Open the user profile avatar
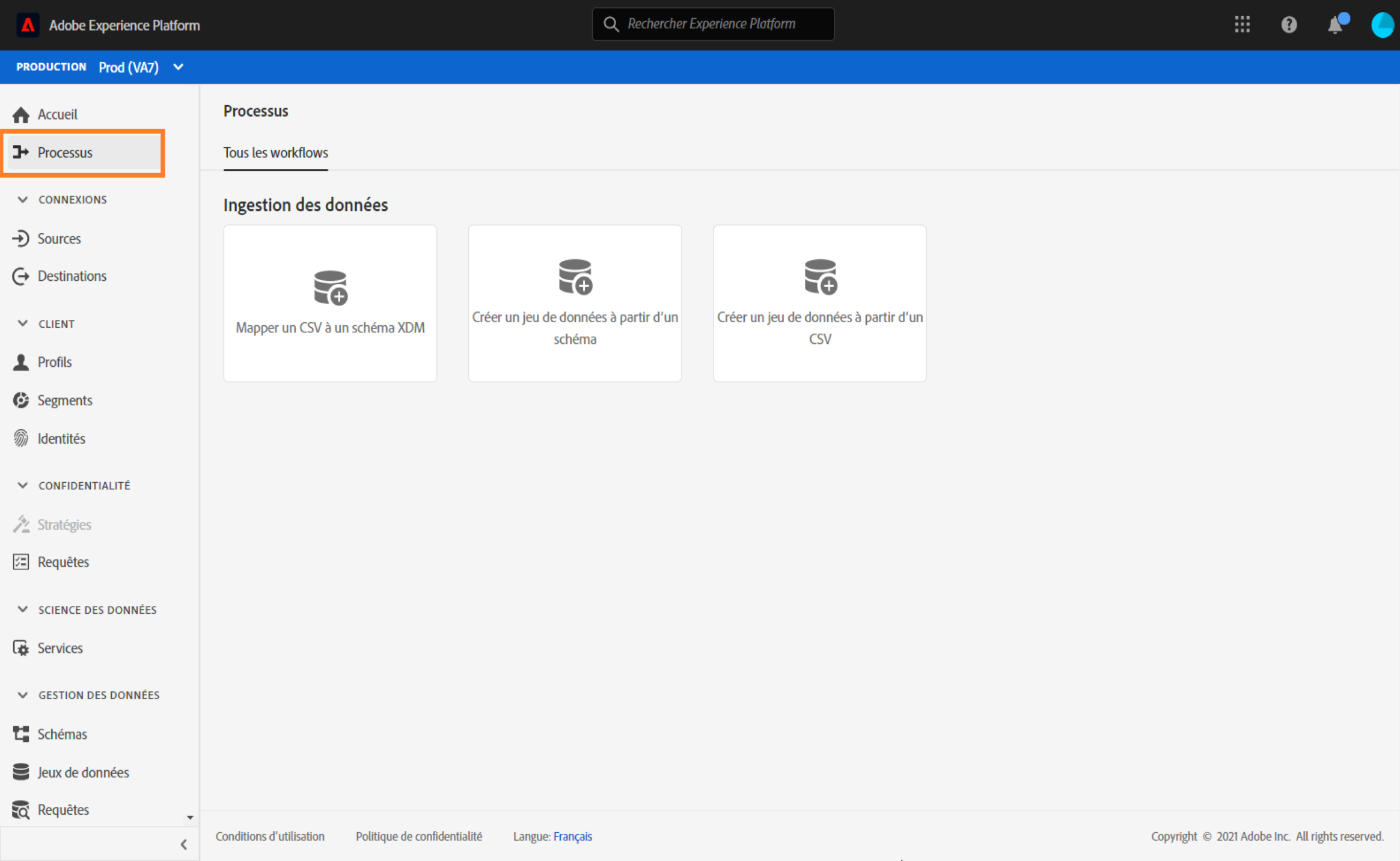Viewport: 1400px width, 861px height. click(1382, 25)
